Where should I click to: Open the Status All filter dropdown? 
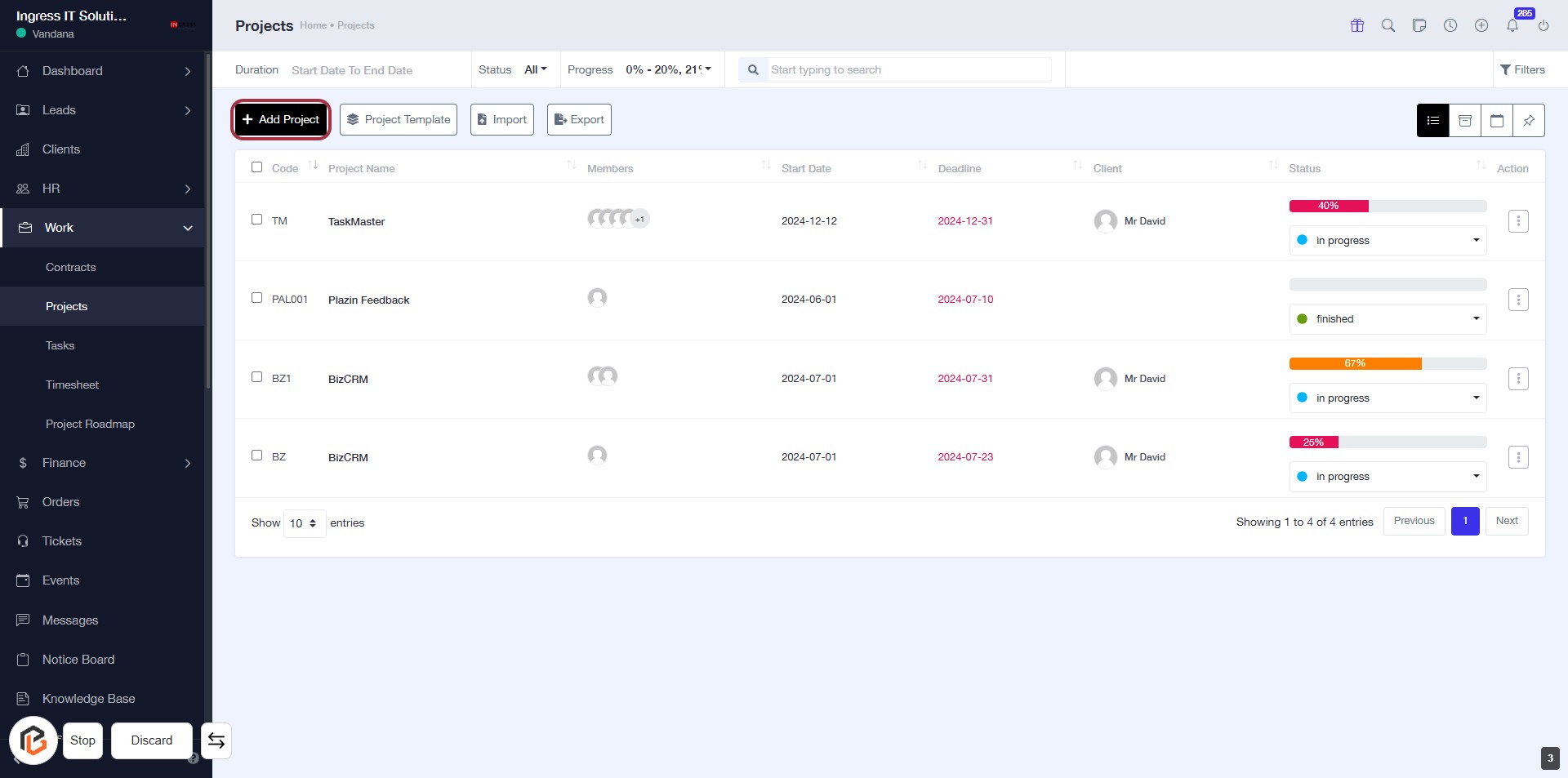coord(535,70)
